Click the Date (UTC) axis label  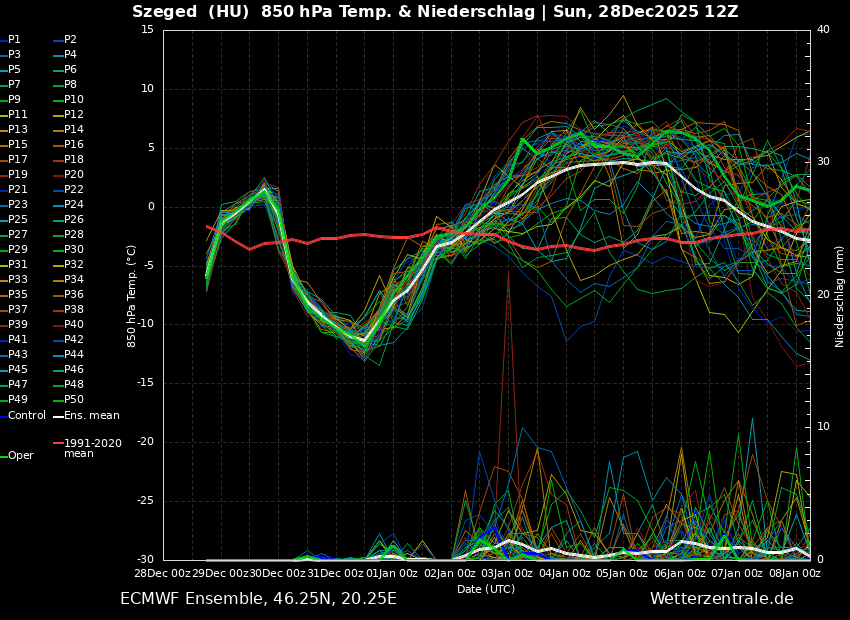(486, 589)
